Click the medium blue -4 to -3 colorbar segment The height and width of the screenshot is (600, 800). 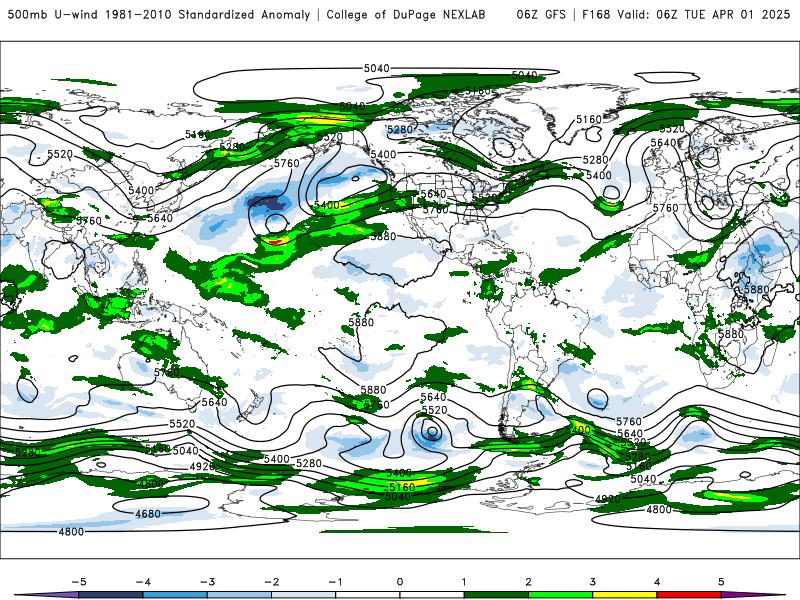175,595
